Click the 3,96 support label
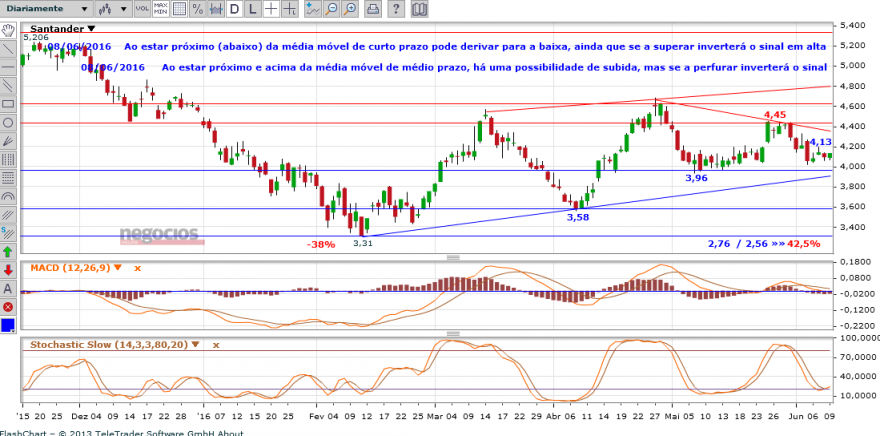Image resolution: width=880 pixels, height=436 pixels. click(696, 178)
